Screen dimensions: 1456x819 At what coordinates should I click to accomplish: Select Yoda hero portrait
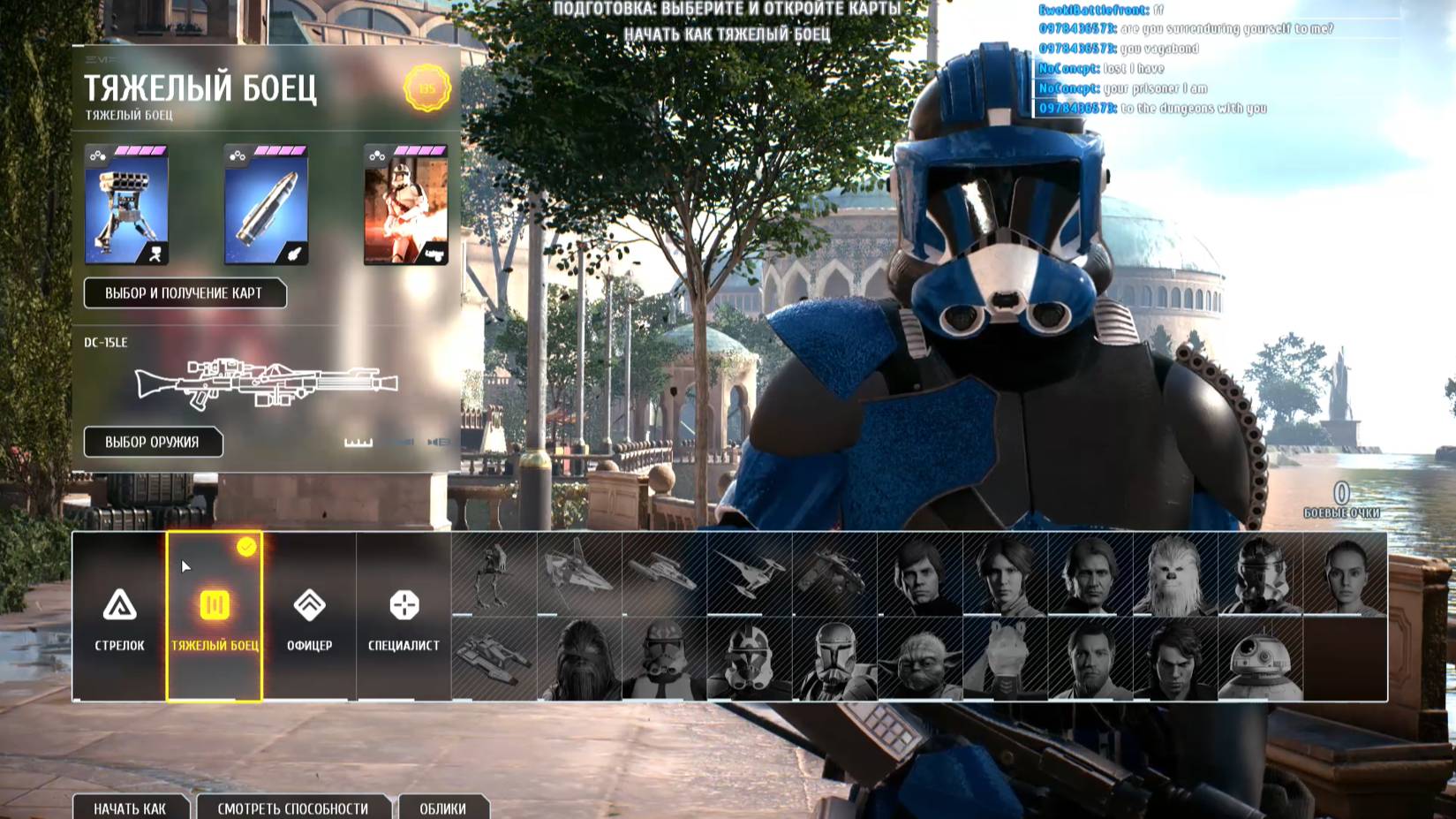(x=920, y=659)
